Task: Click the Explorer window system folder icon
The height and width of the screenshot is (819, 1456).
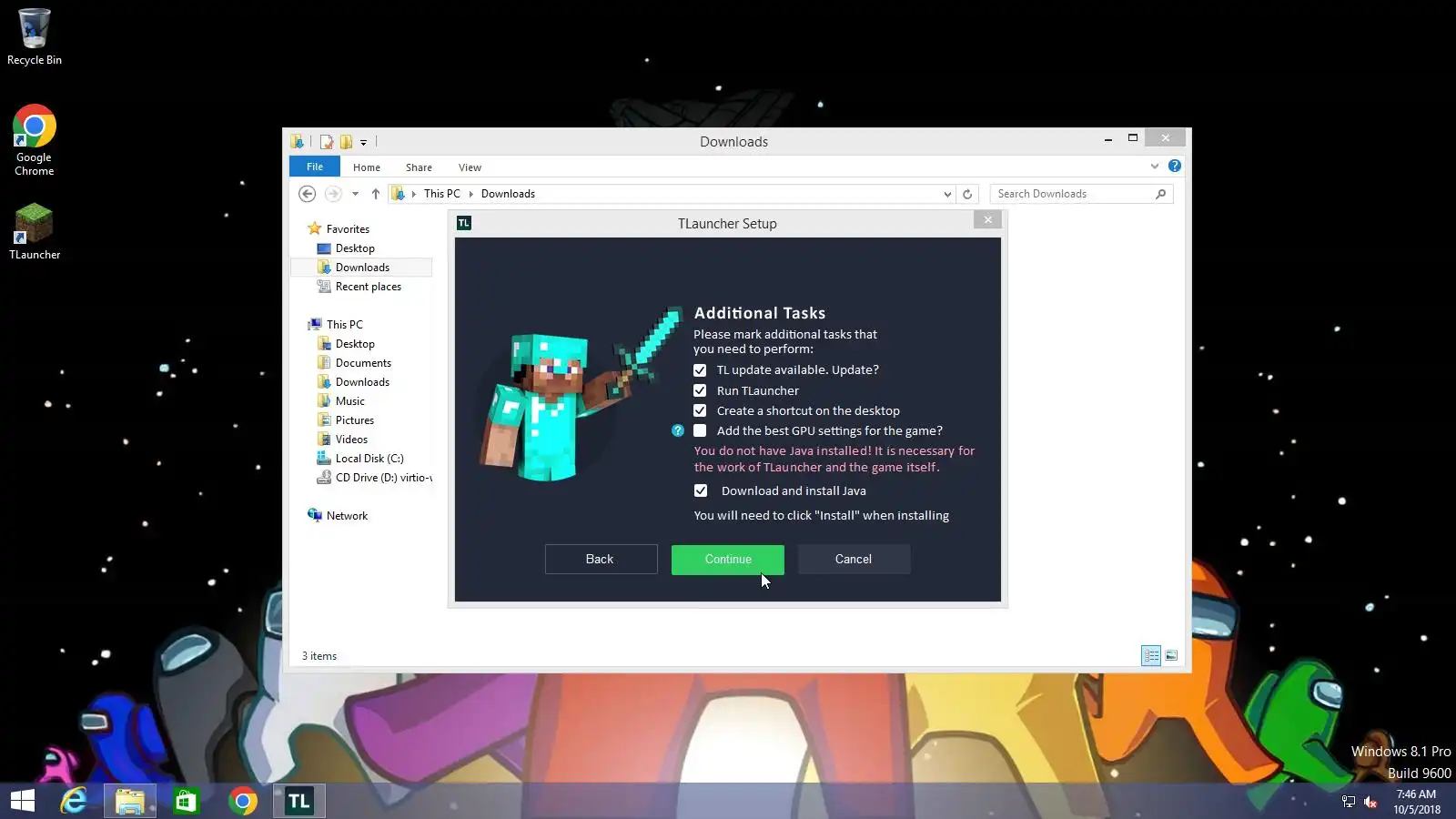Action: point(298,142)
